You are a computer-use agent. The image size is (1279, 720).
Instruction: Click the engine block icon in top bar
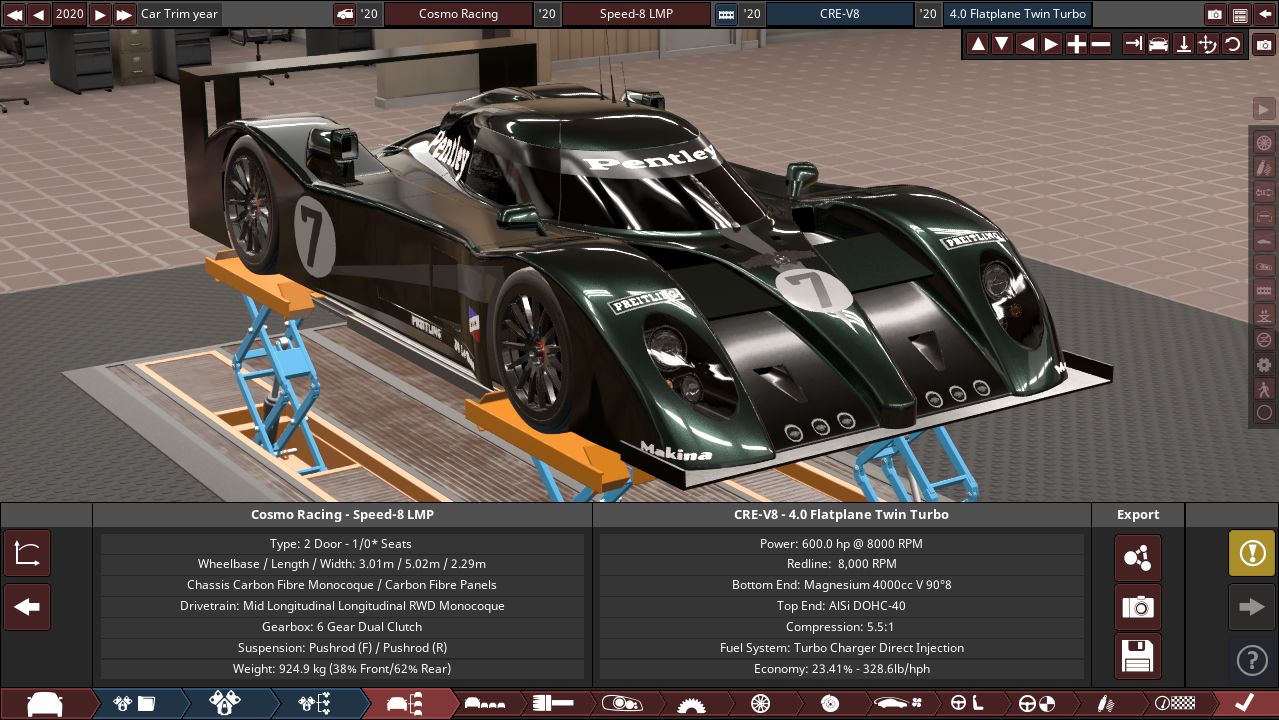click(x=726, y=14)
